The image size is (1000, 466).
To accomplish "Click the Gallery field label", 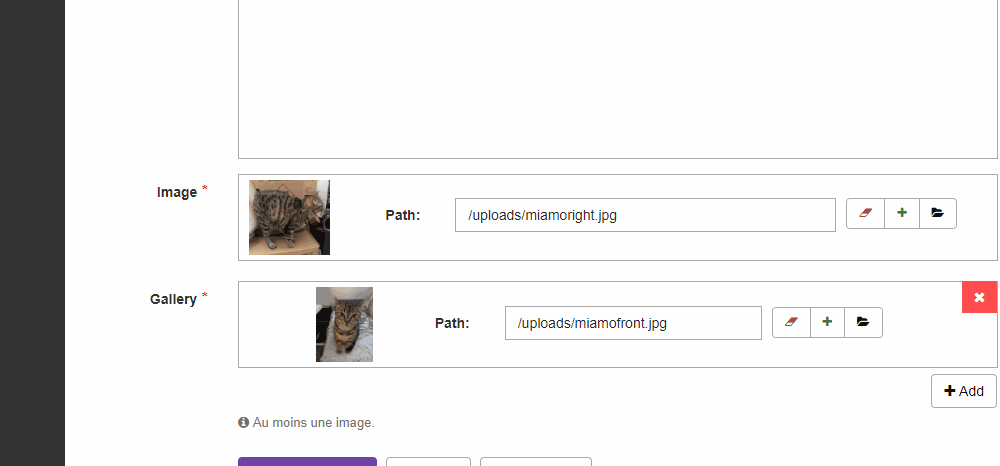I will click(x=173, y=299).
